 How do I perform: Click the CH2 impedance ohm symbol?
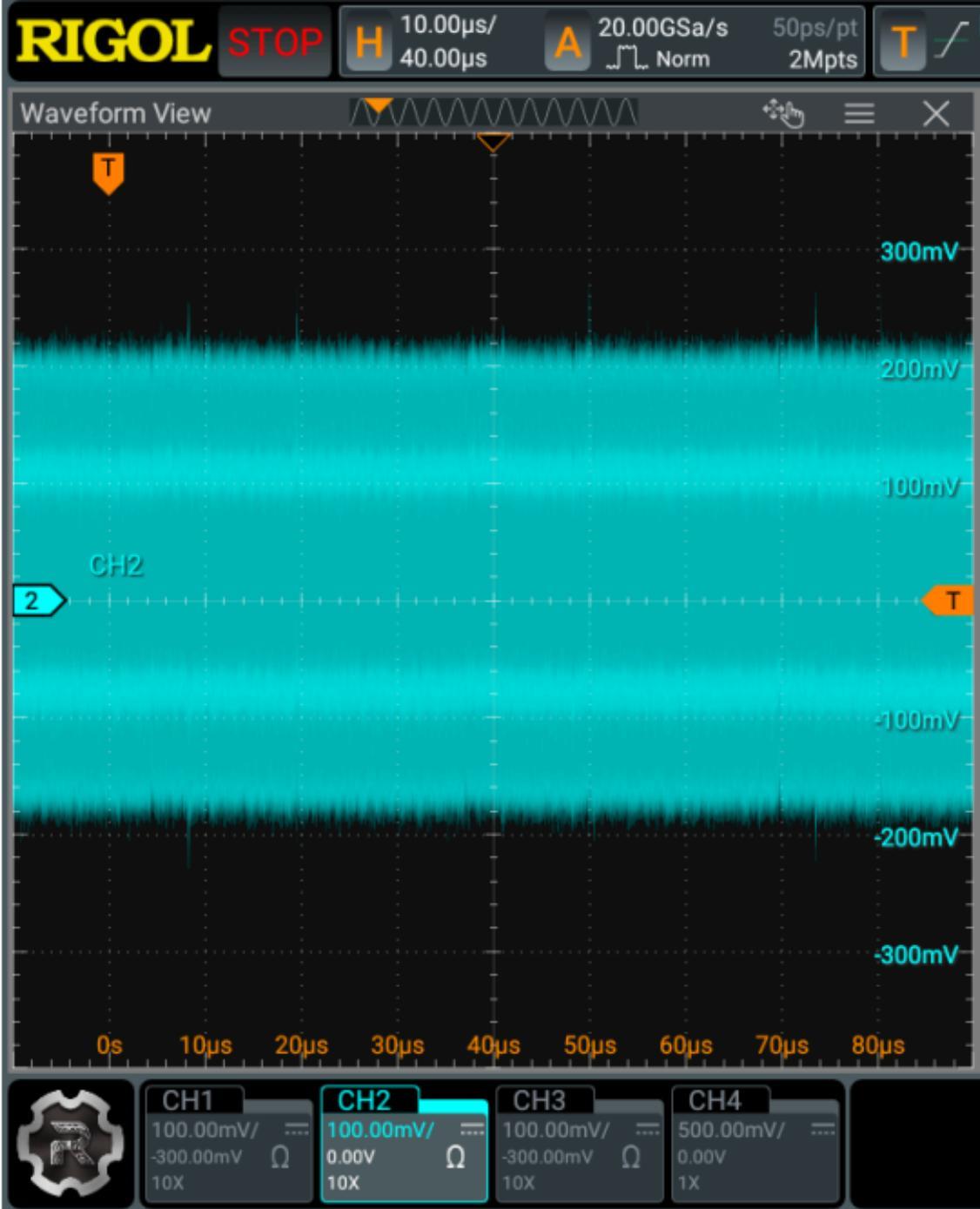tap(455, 1158)
